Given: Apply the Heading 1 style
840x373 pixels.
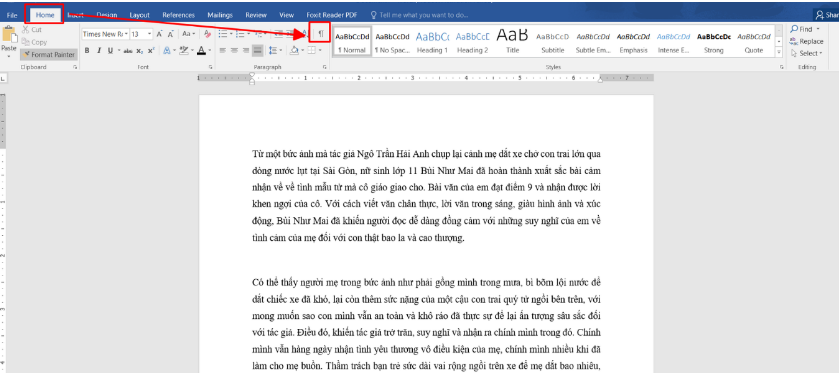Looking at the screenshot, I should pyautogui.click(x=432, y=42).
